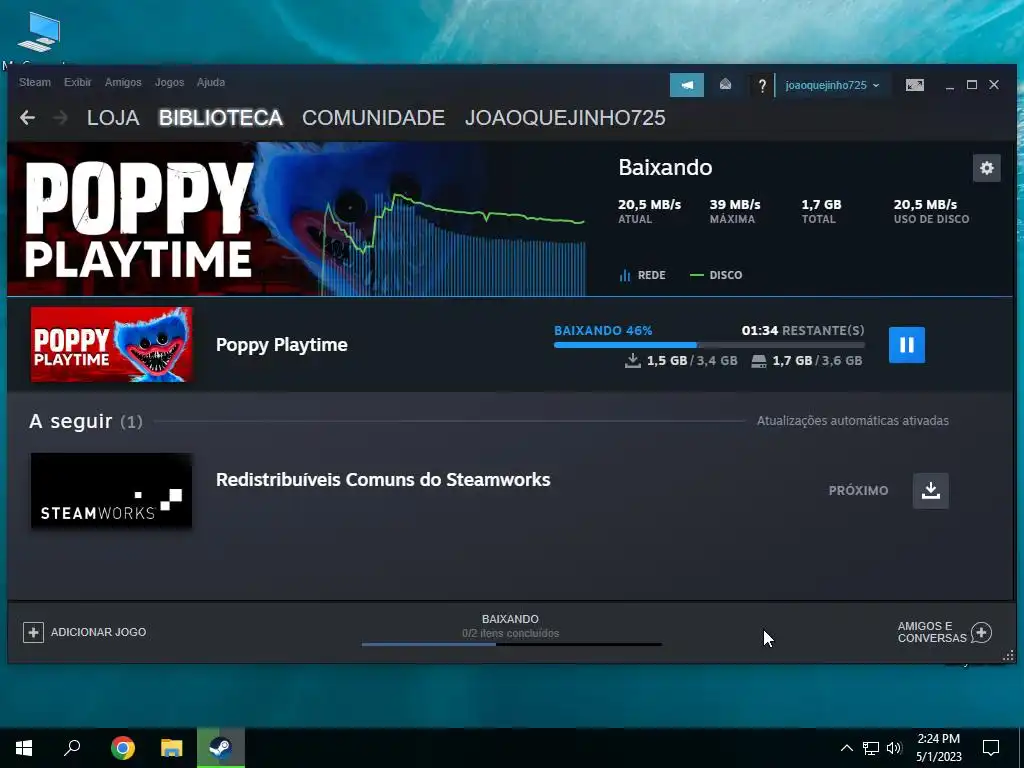Open the Jogos menu
The height and width of the screenshot is (768, 1024).
(x=169, y=82)
